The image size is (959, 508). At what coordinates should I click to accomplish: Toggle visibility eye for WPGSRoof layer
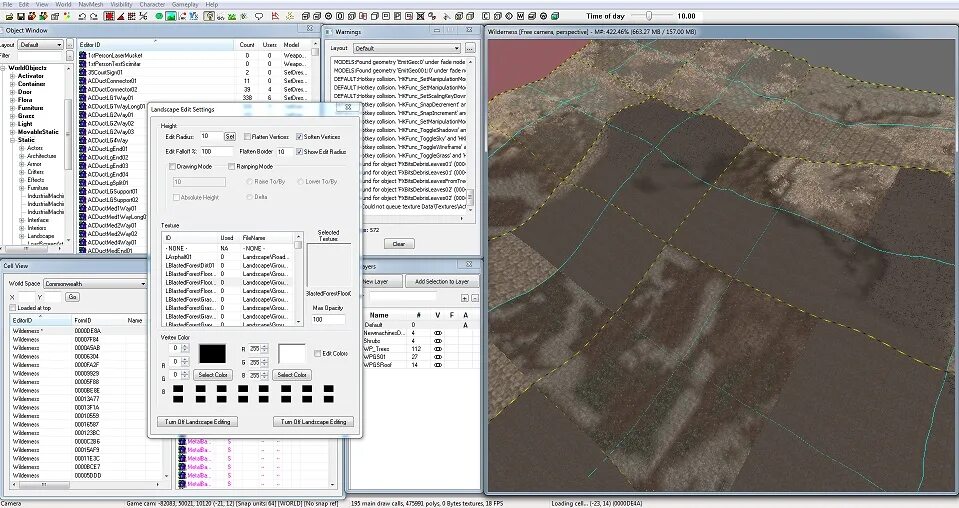pyautogui.click(x=438, y=364)
